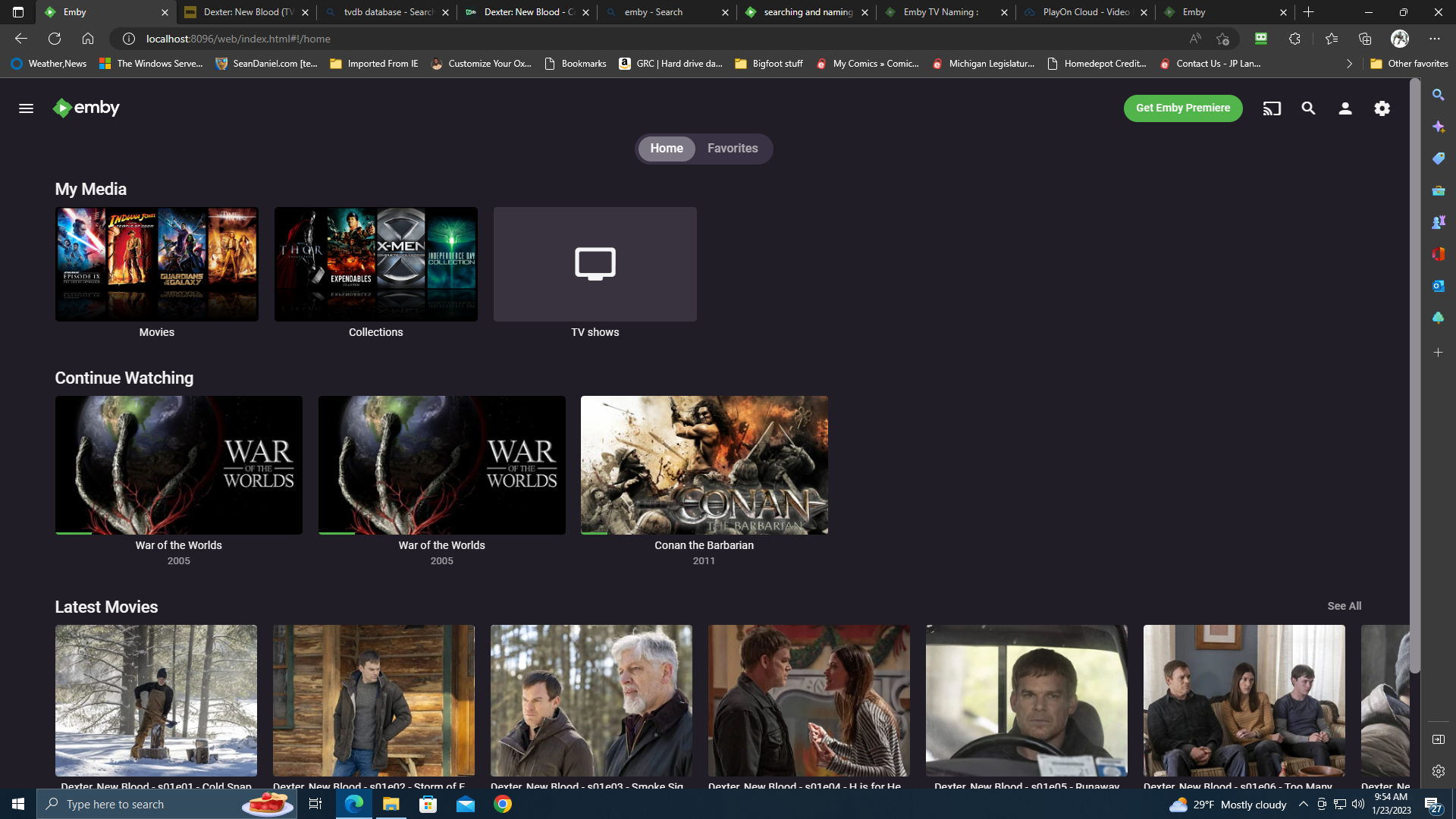The image size is (1456, 819).
Task: Show hidden system tray icons
Action: pyautogui.click(x=1303, y=804)
